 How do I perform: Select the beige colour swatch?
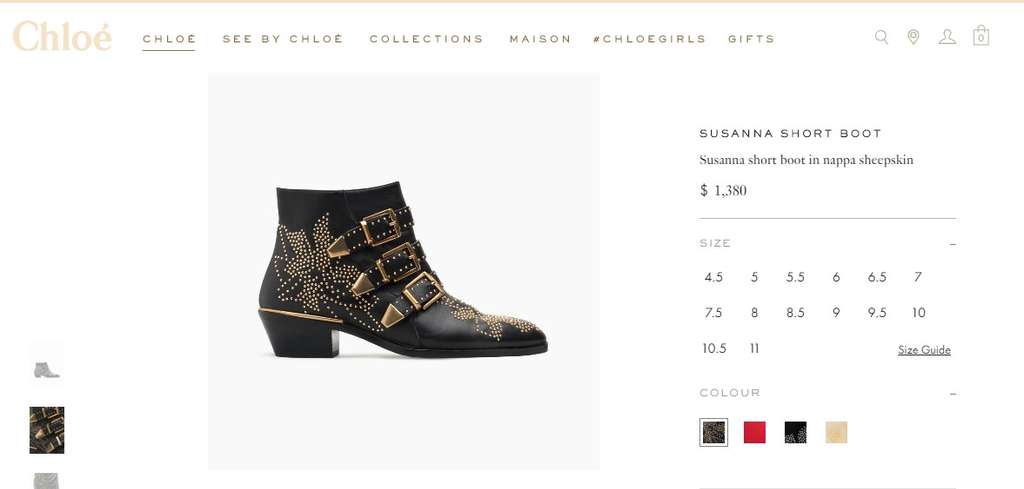[x=836, y=432]
